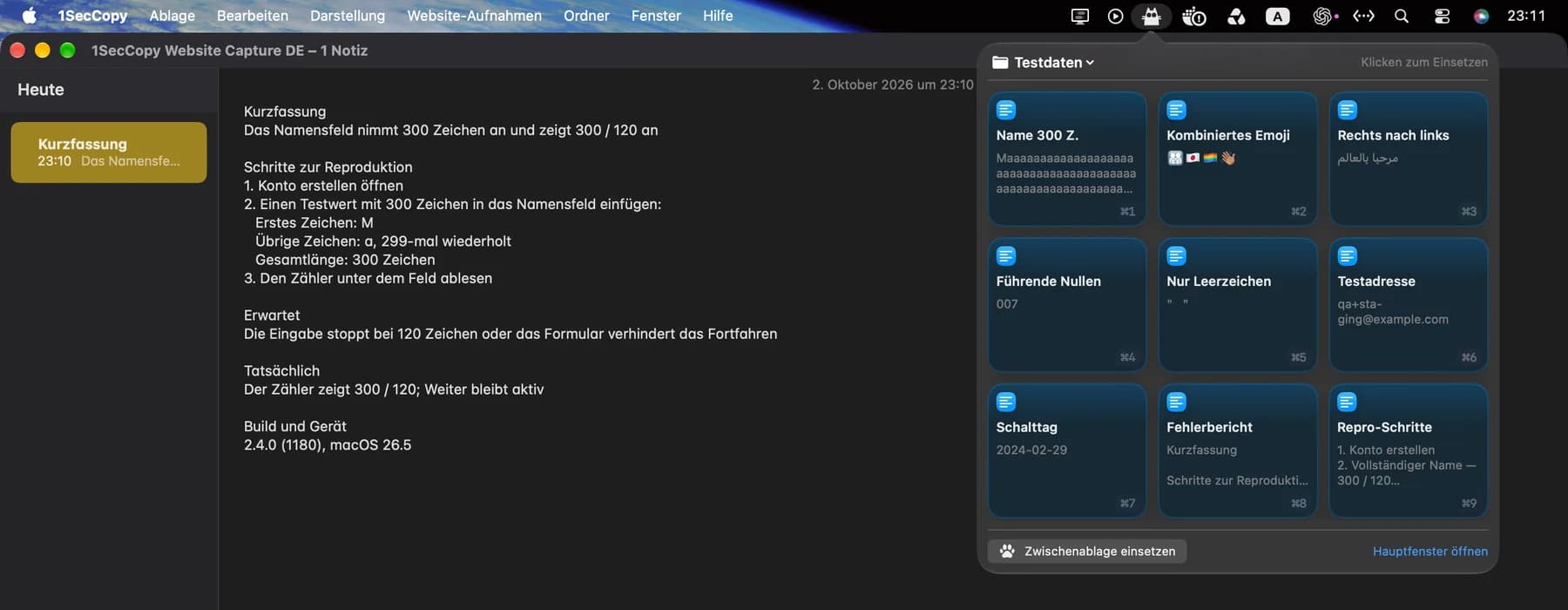Insert the Rechts nach links snippet
1568x610 pixels.
[x=1408, y=158]
